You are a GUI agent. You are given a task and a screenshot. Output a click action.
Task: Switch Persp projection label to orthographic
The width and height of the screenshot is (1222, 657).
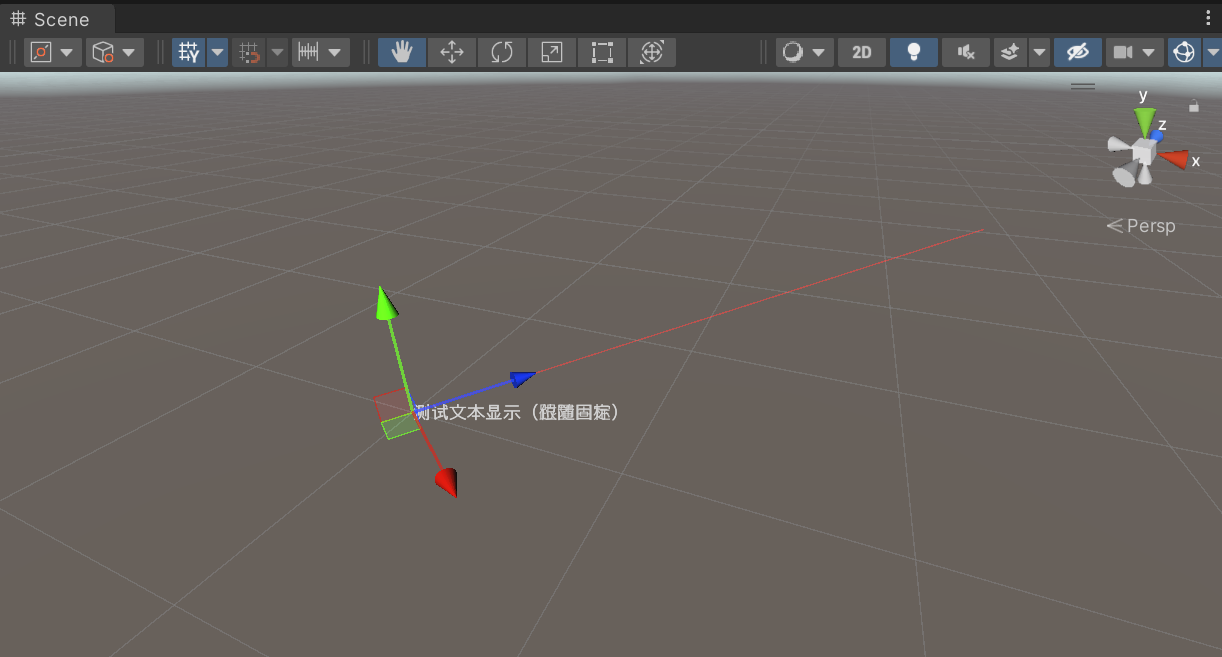click(1141, 226)
